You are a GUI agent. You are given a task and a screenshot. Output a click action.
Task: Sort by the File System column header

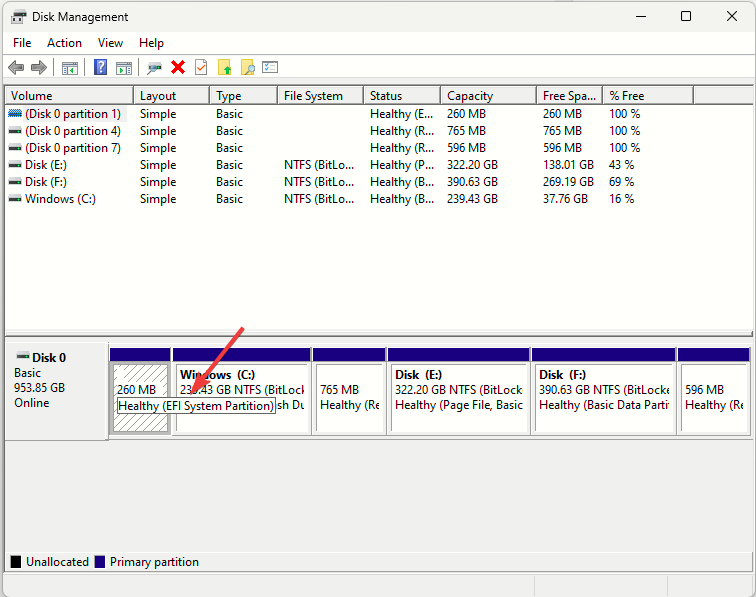(320, 96)
